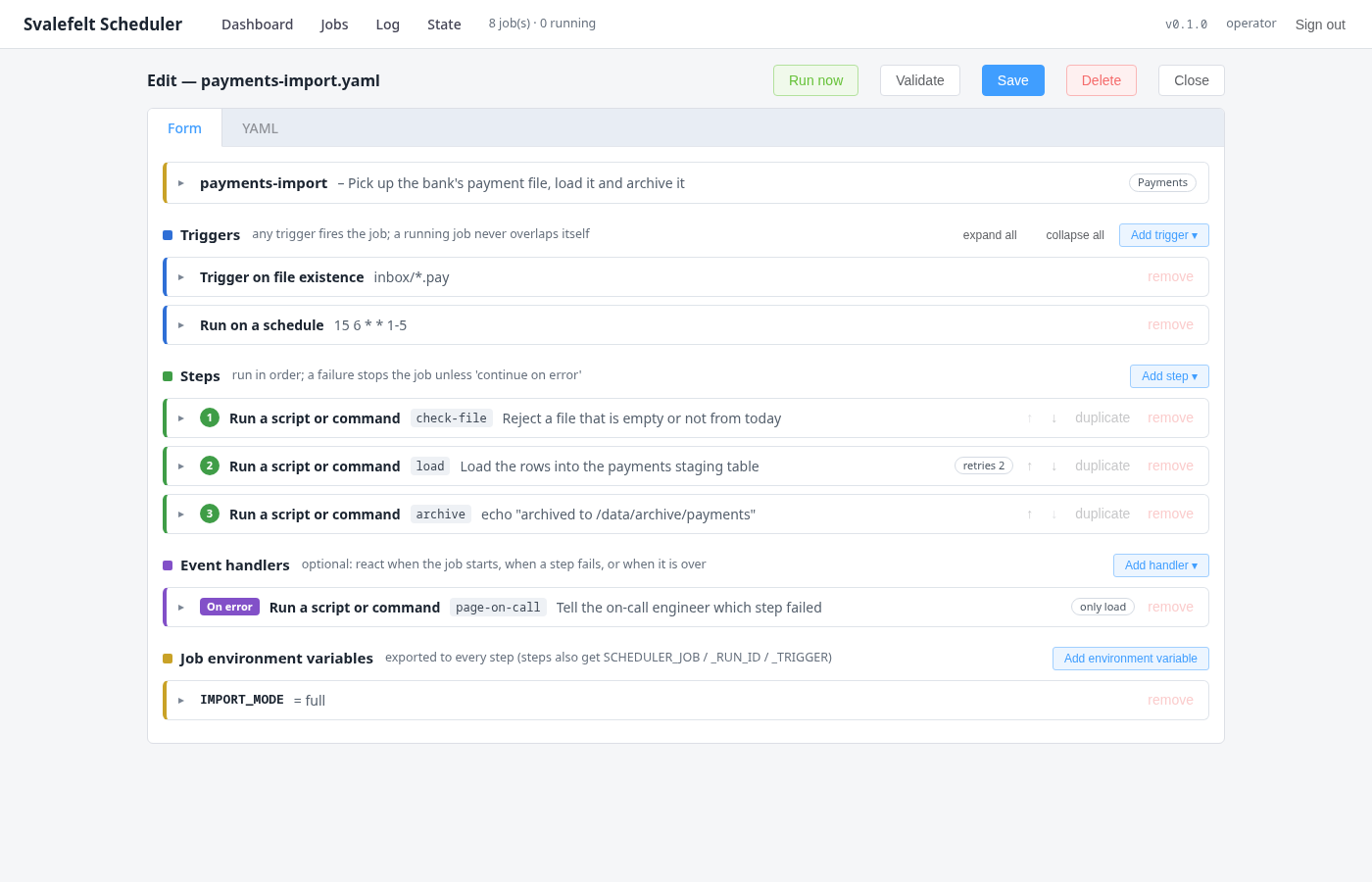This screenshot has height=882, width=1372.
Task: Open the Add trigger dropdown
Action: click(1164, 235)
